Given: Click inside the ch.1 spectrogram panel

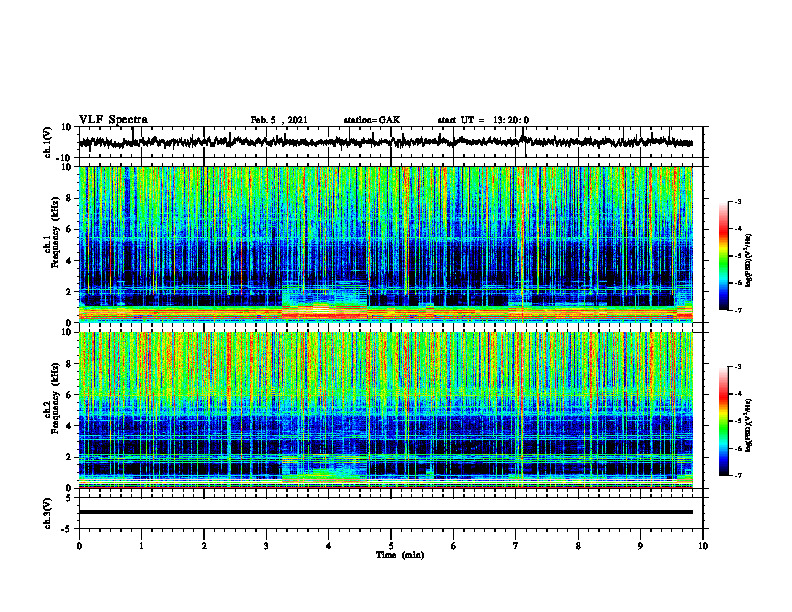Looking at the screenshot, I should click(386, 244).
